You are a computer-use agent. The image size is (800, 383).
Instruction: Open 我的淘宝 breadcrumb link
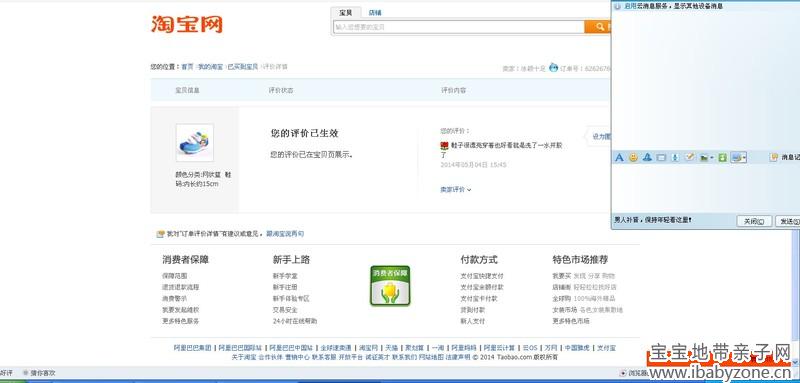[210, 67]
